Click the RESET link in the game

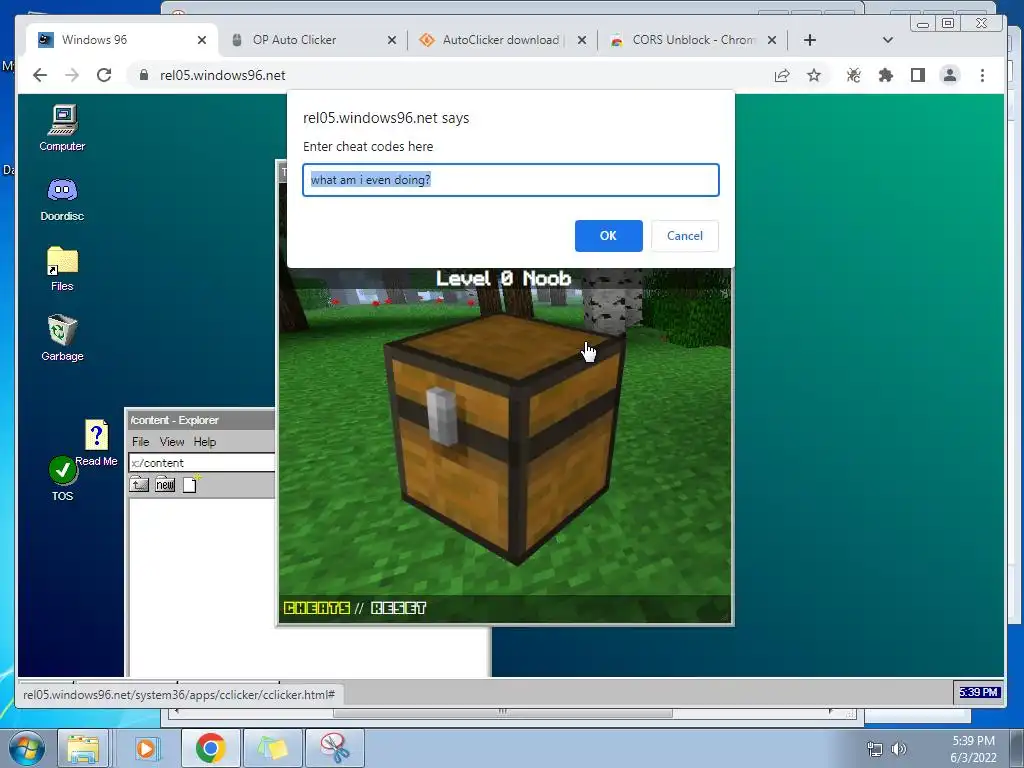pyautogui.click(x=398, y=609)
